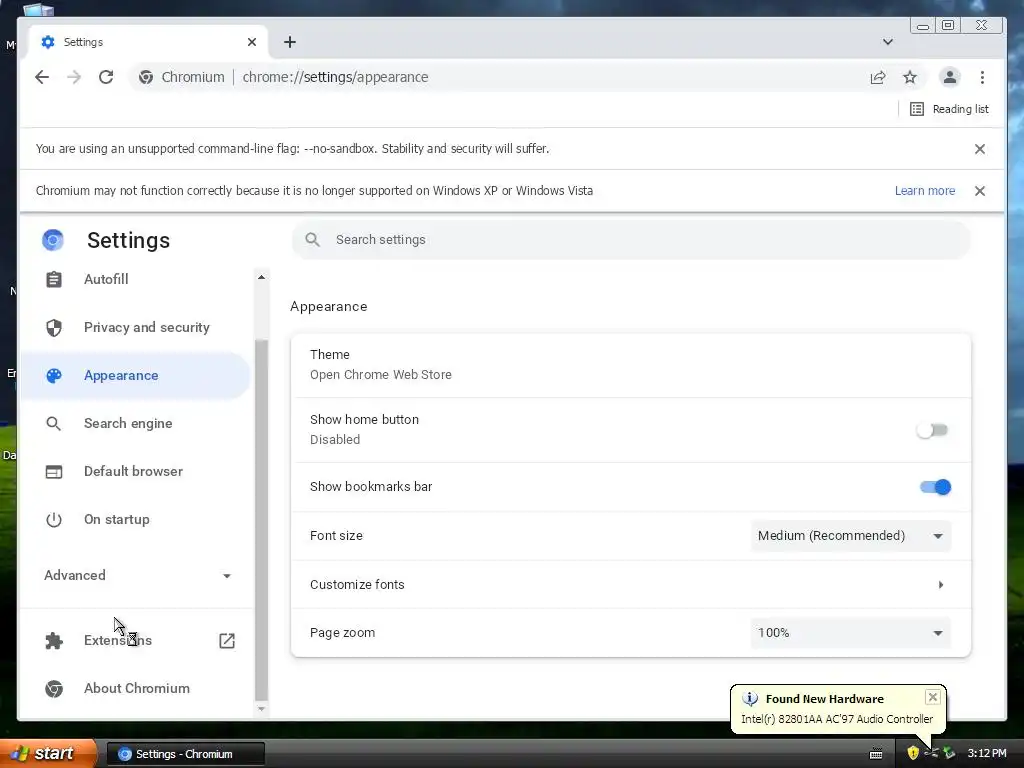Click the taskbar clock showing 3:12 PM
The width and height of the screenshot is (1024, 768).
pos(986,754)
